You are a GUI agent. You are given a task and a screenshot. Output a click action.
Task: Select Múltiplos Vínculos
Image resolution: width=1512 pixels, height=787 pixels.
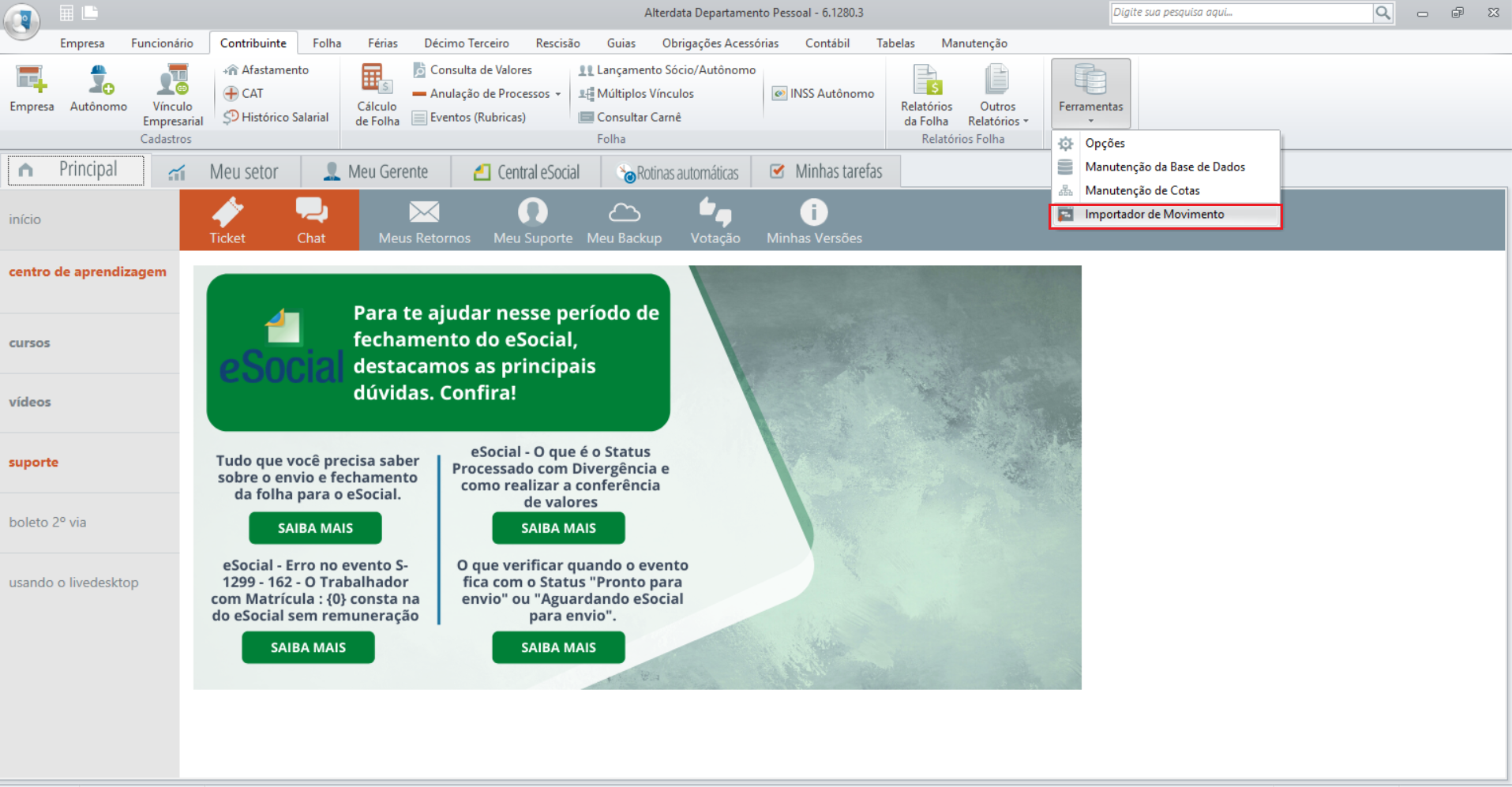pyautogui.click(x=636, y=93)
